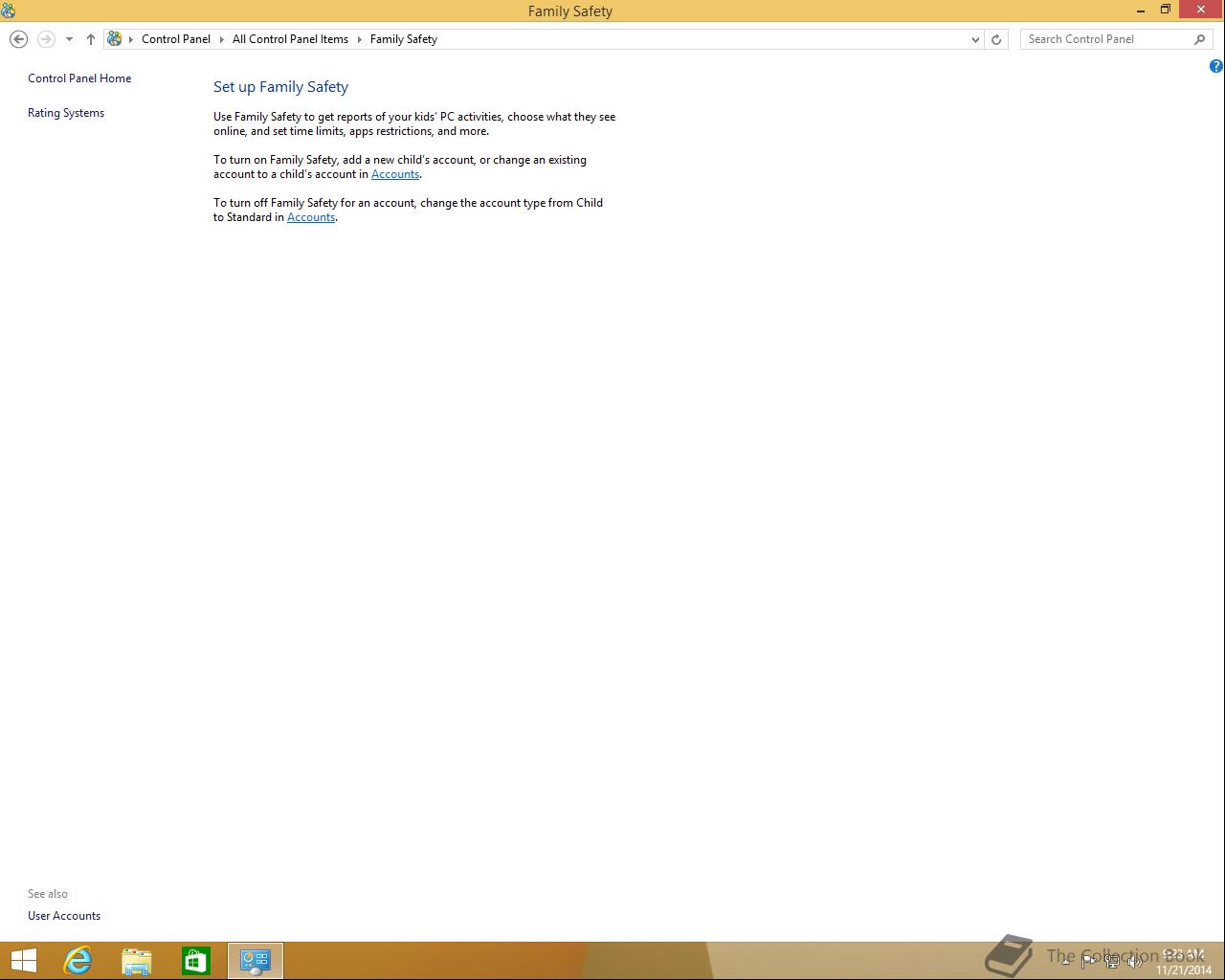Open Rating Systems in the sidebar

pyautogui.click(x=66, y=113)
